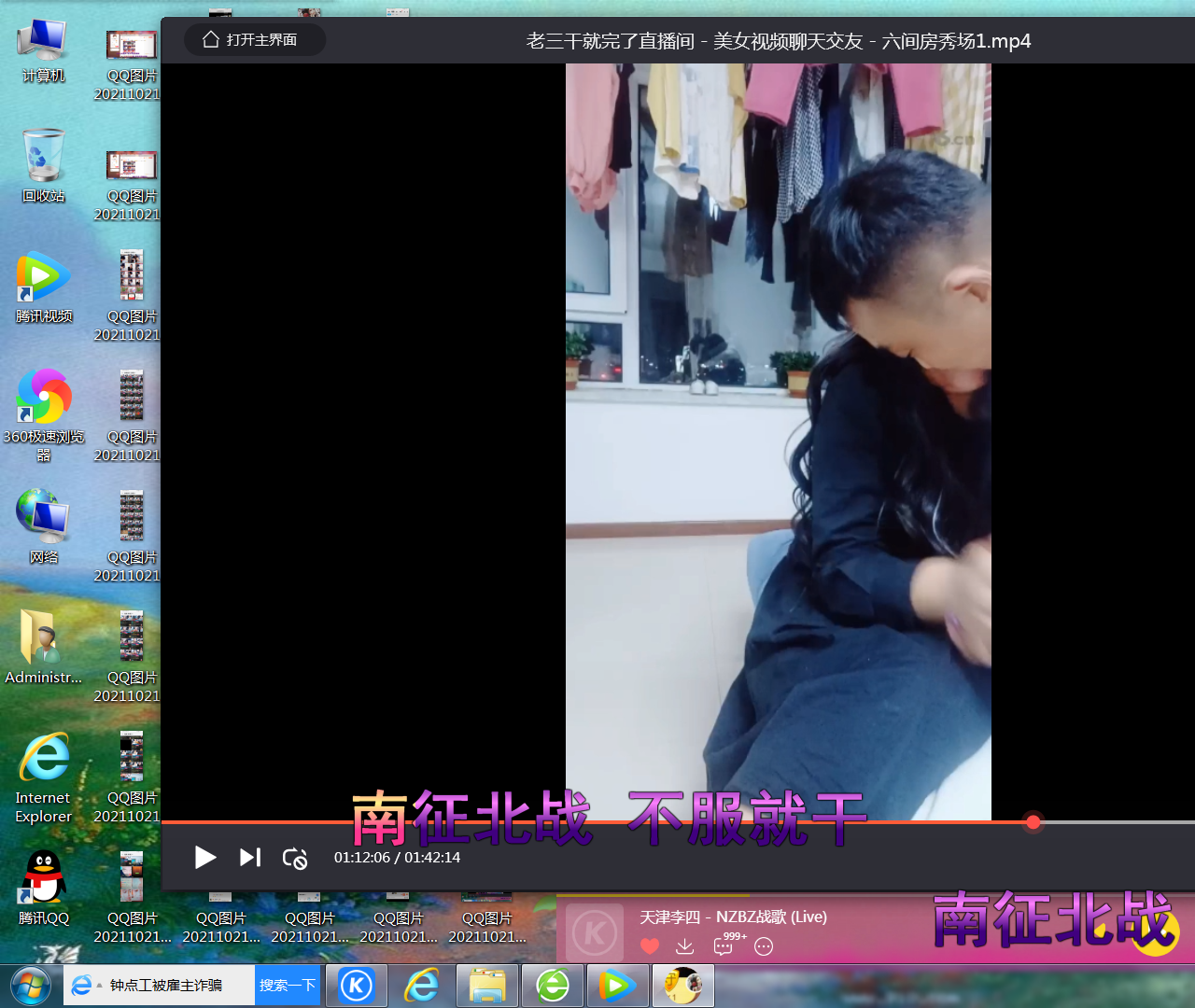Viewport: 1195px width, 1008px height.
Task: Like the song with the heart icon
Action: pos(650,946)
